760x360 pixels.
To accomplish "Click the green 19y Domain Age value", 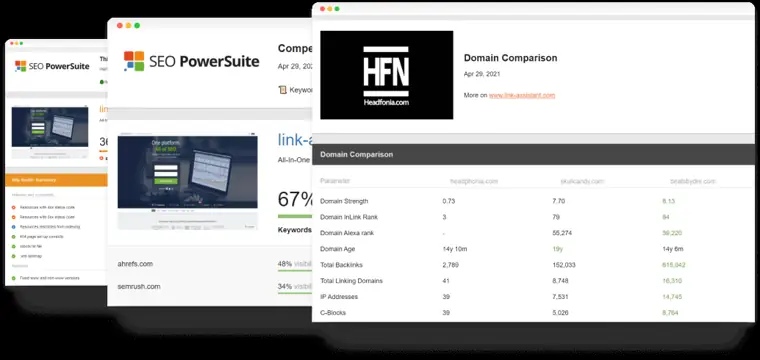I will click(557, 249).
